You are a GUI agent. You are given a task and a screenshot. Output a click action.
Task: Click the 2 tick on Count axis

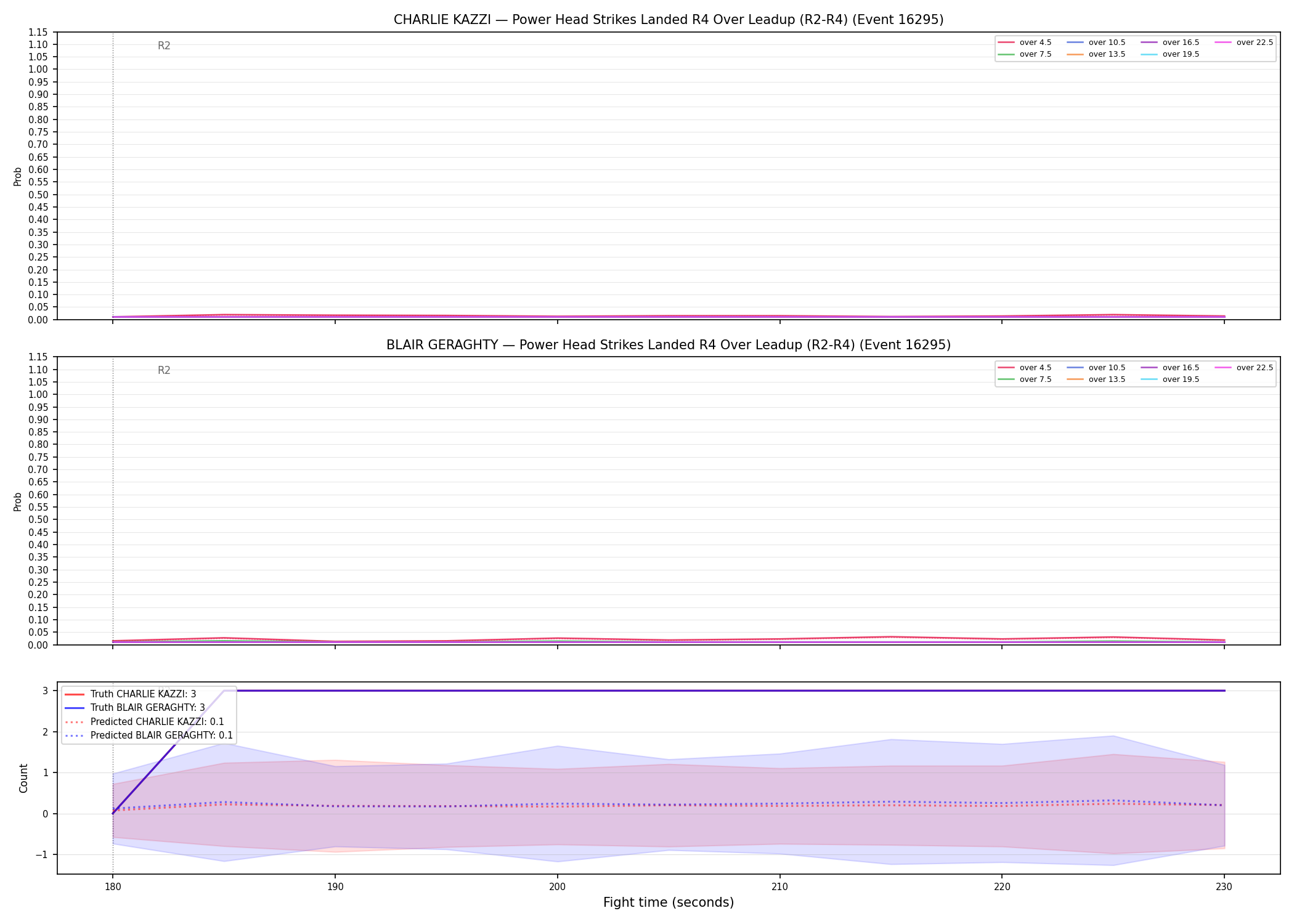[46, 732]
